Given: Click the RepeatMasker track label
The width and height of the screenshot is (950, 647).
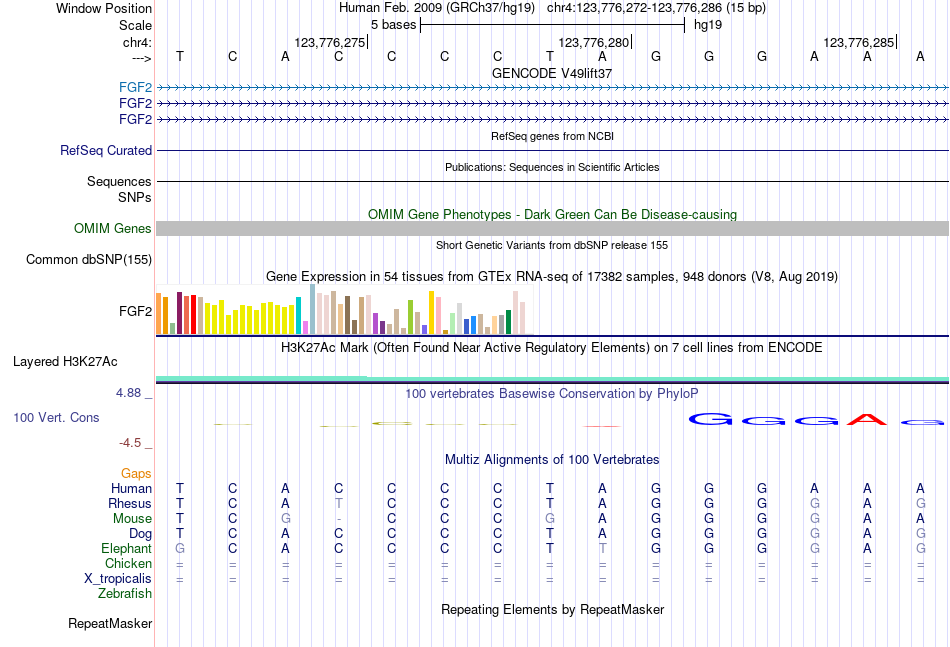Looking at the screenshot, I should pyautogui.click(x=110, y=623).
